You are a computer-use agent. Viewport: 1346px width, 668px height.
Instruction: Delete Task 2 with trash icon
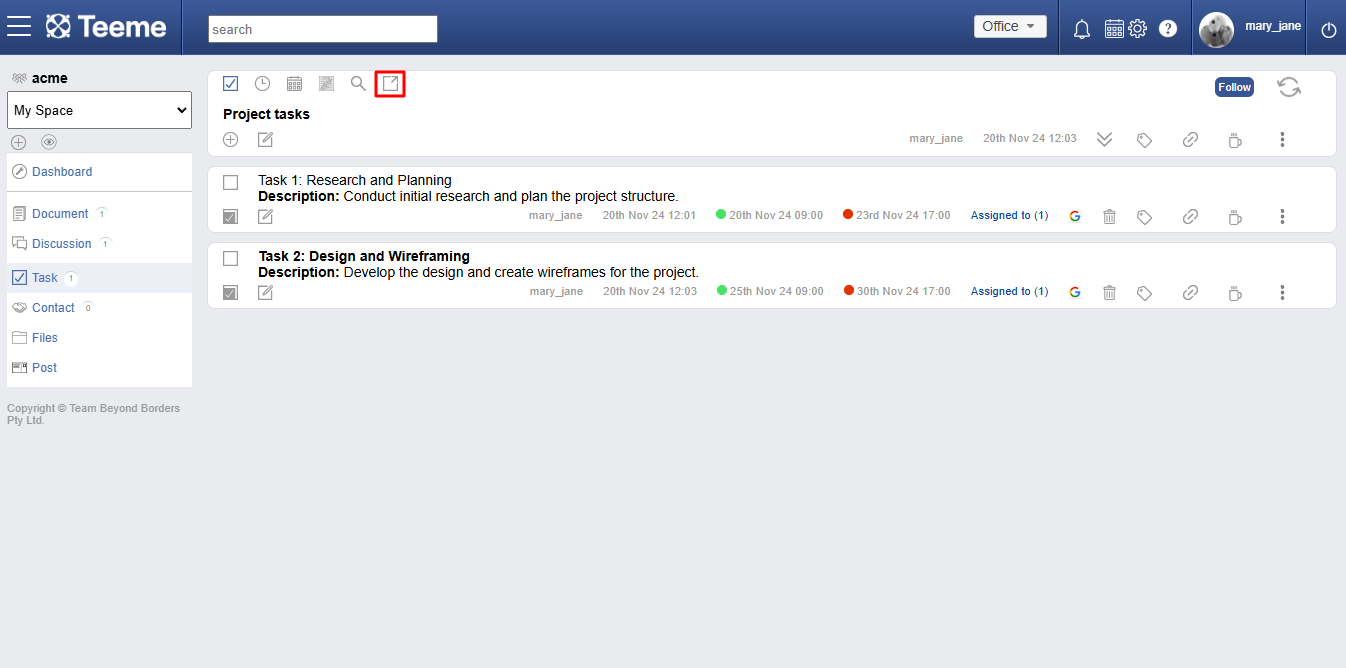1109,292
